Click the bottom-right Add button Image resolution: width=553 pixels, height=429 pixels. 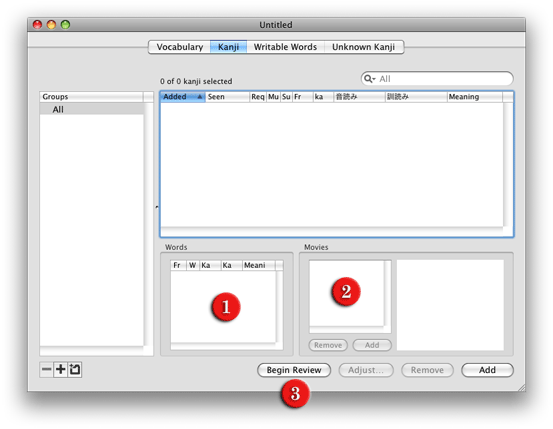(x=487, y=370)
